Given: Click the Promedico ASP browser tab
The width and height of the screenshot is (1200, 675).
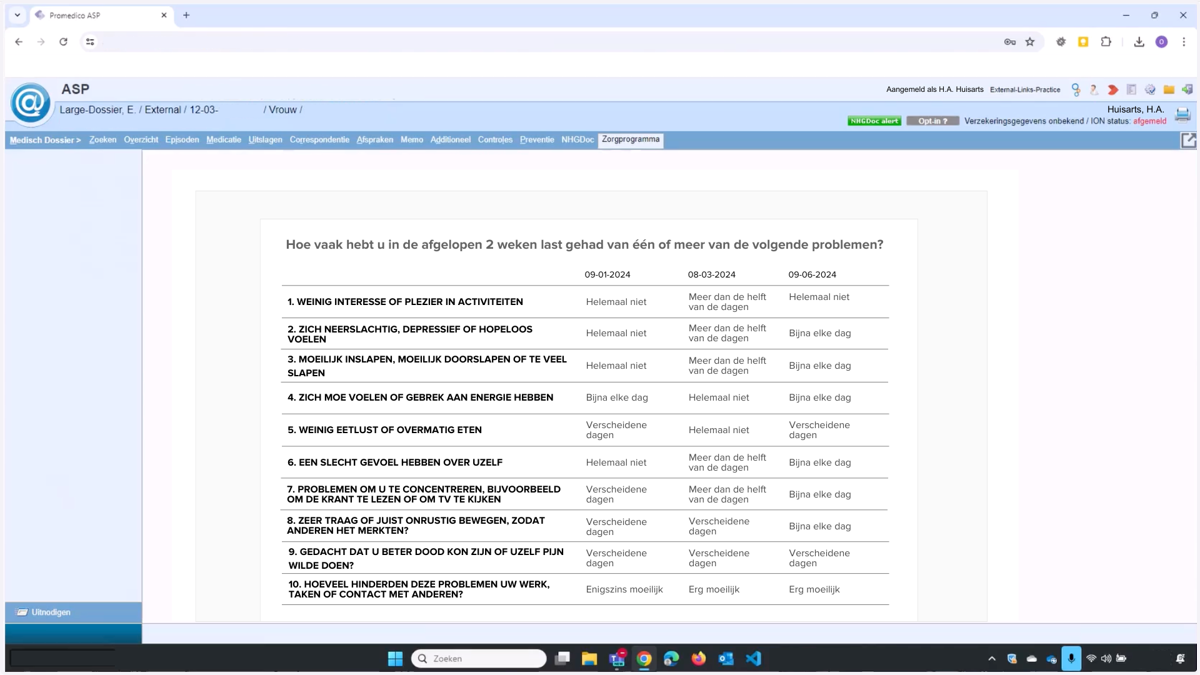Looking at the screenshot, I should 101,15.
